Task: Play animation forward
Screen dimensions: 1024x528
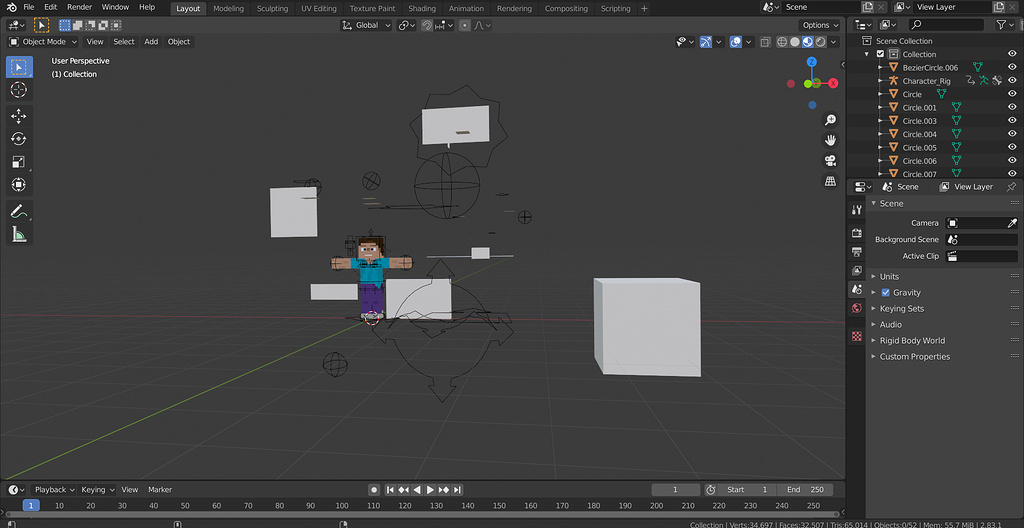Action: coord(430,489)
